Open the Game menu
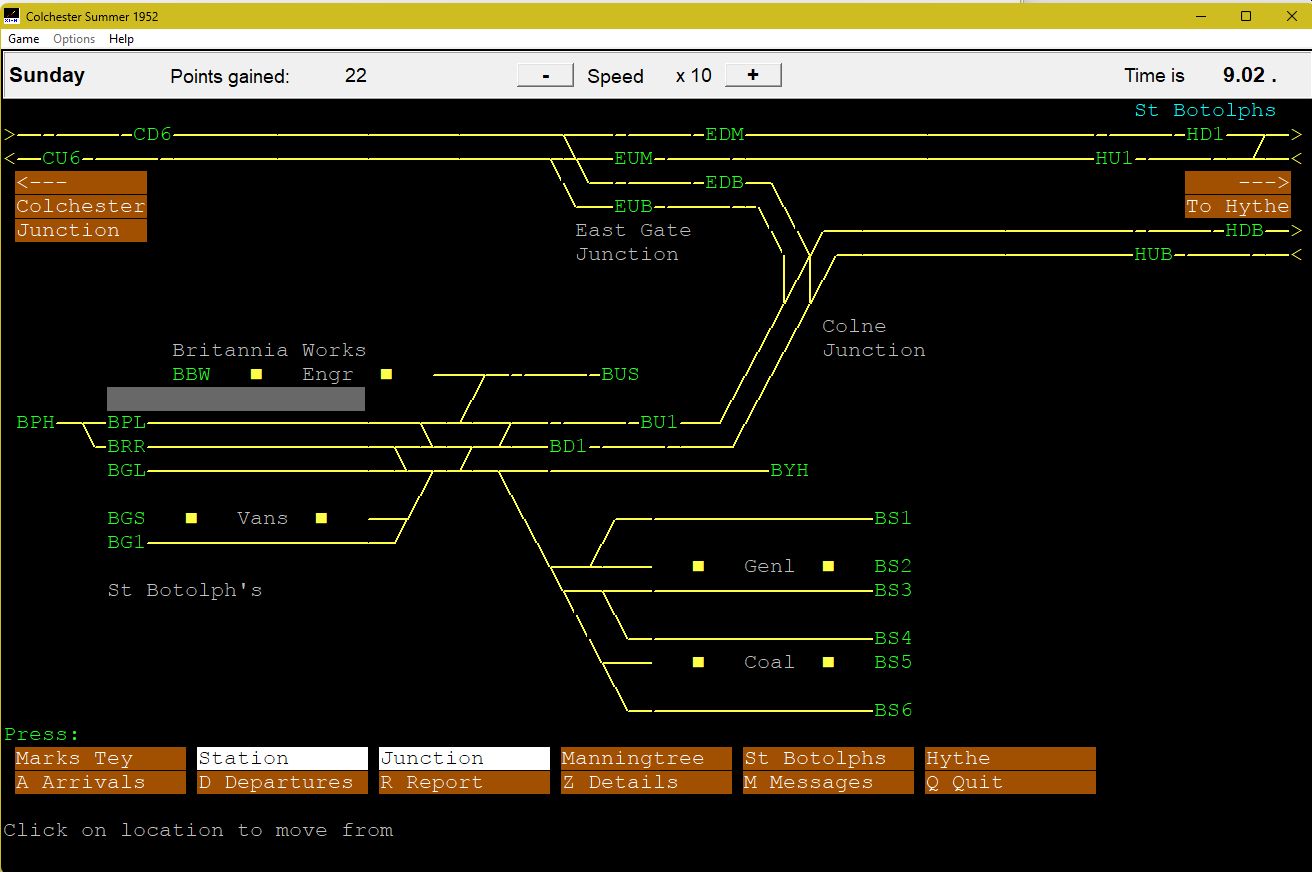This screenshot has width=1312, height=872. [x=23, y=39]
